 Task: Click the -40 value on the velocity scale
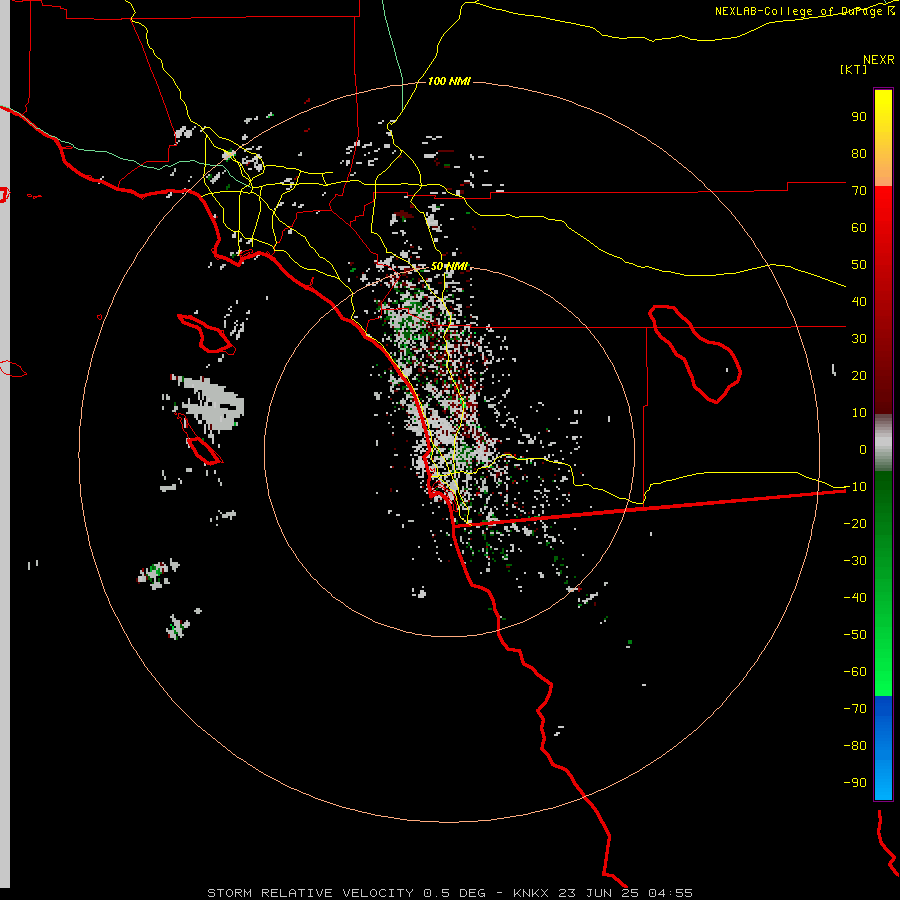(855, 598)
